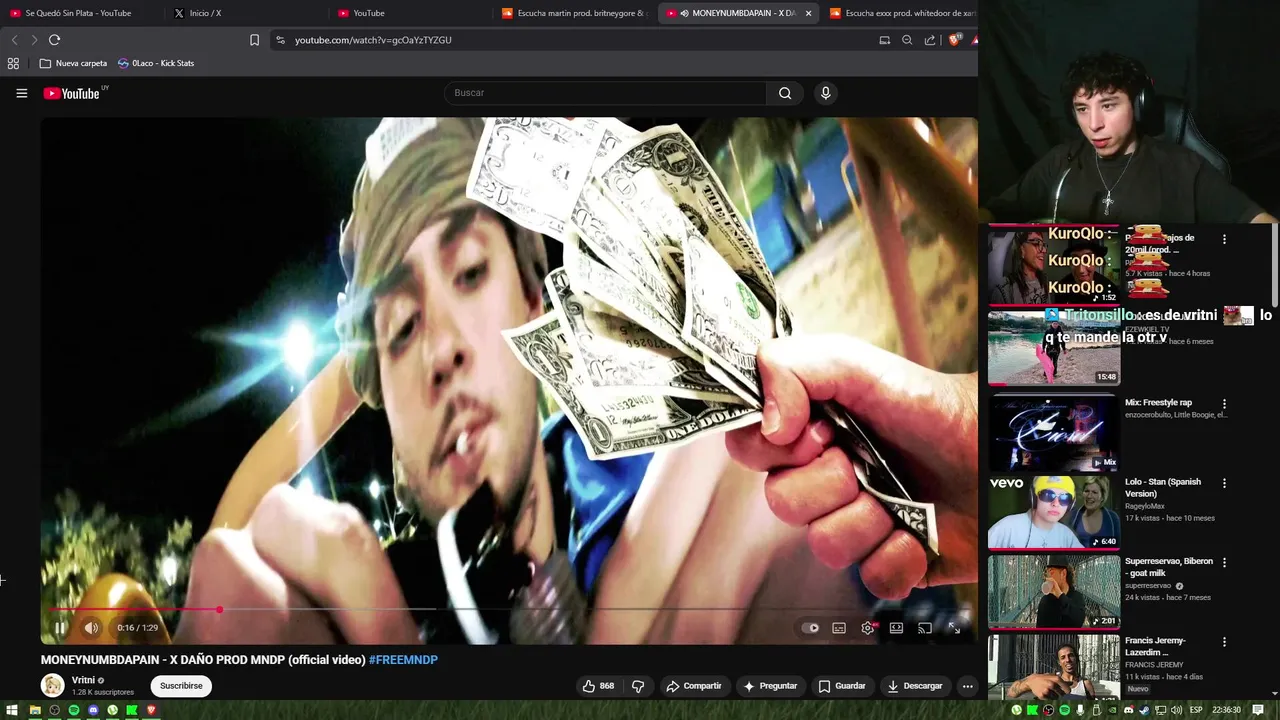1280x720 pixels.
Task: Like the video with 868 likes
Action: [598, 686]
